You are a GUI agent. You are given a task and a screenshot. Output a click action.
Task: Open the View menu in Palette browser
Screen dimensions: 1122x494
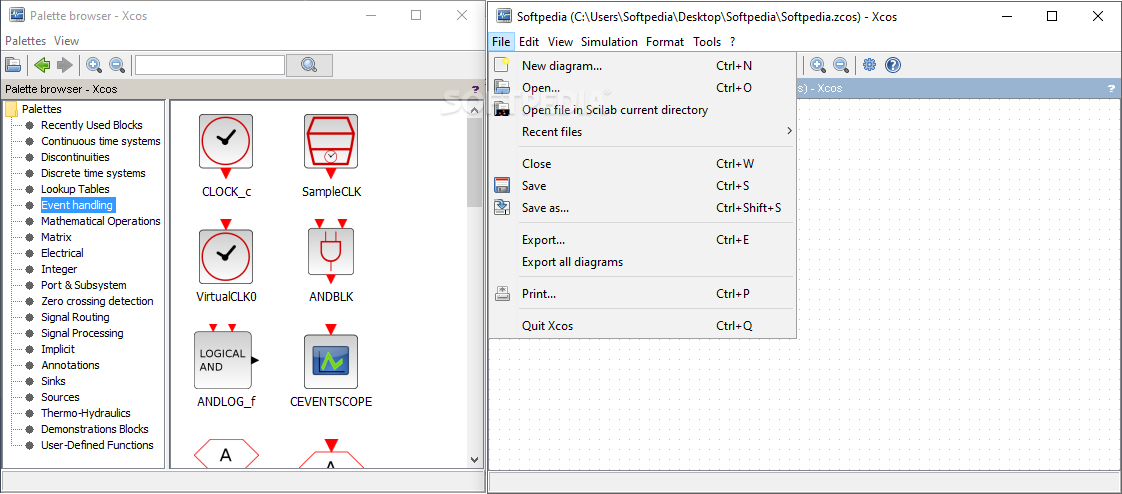[67, 41]
